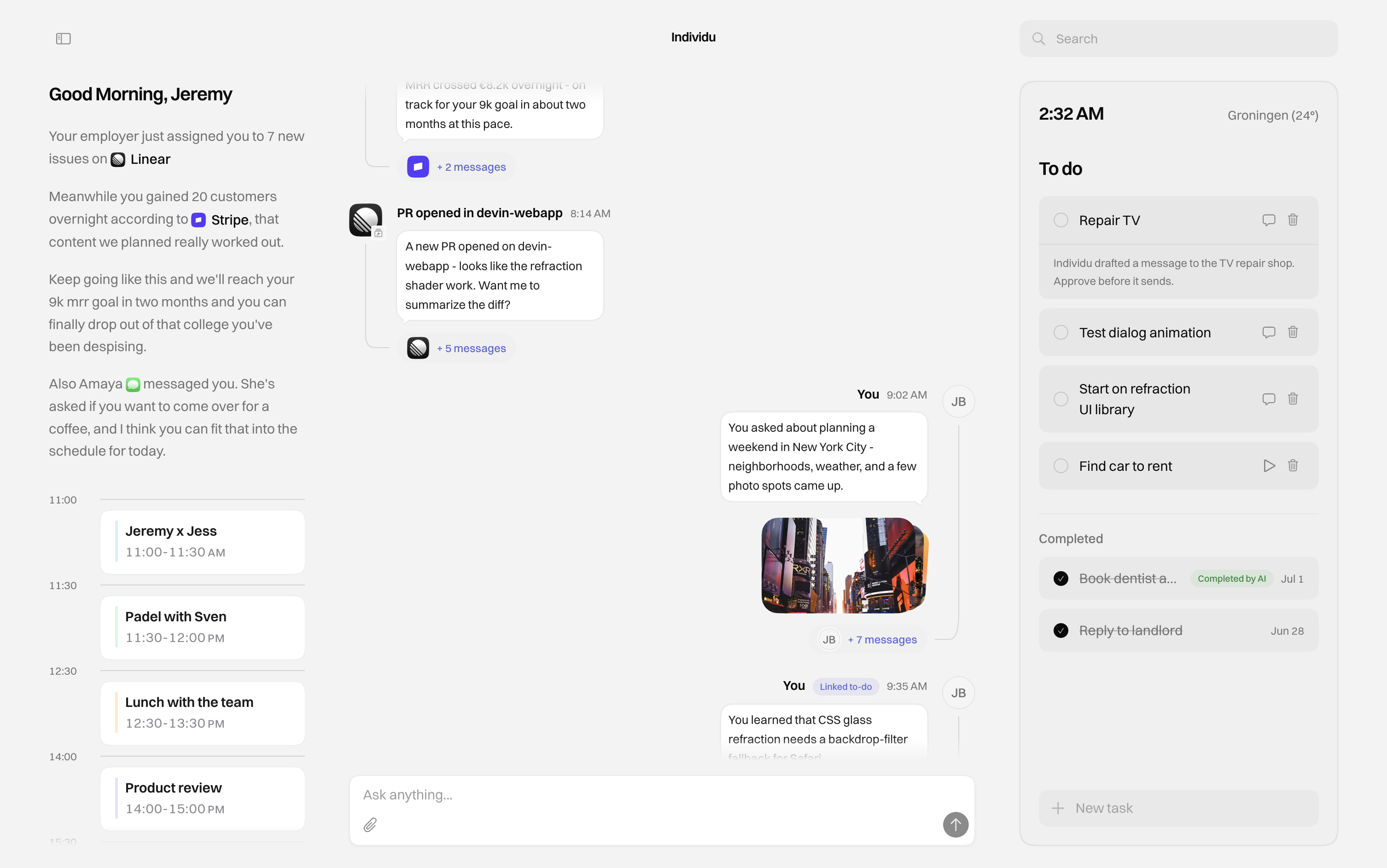This screenshot has height=868, width=1387.
Task: Run the Find car to rent task
Action: [1269, 466]
